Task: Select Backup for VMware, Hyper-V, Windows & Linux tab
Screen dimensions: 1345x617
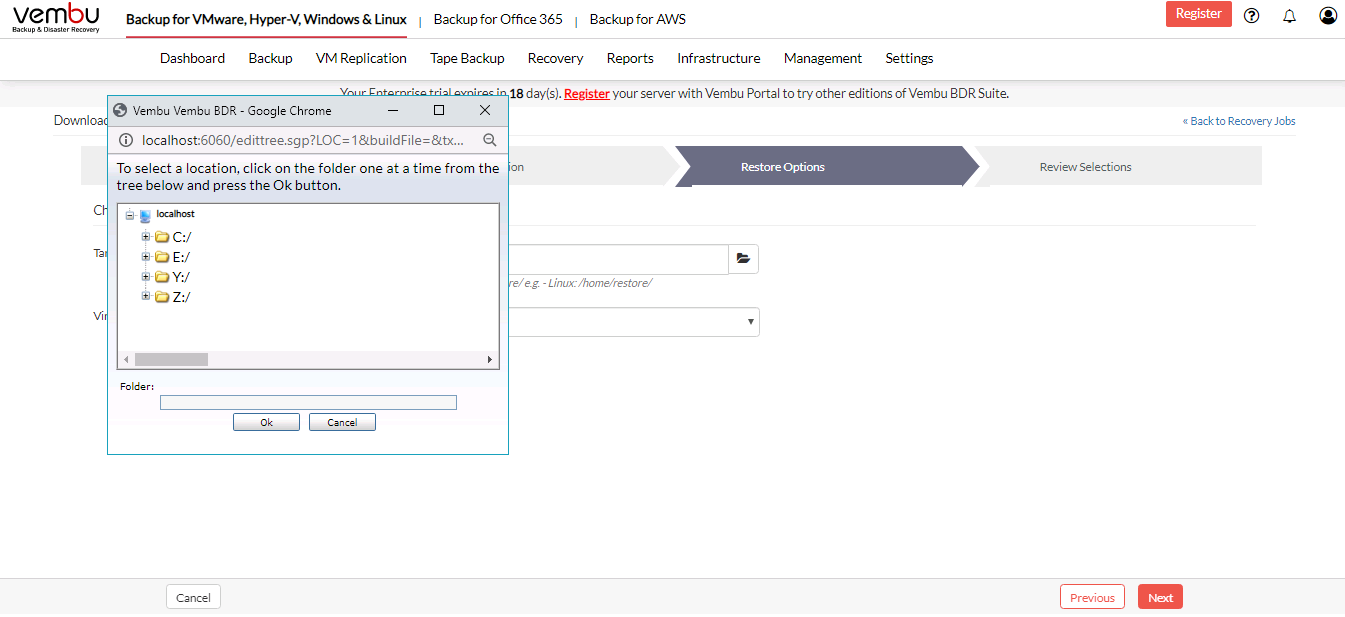Action: [266, 19]
